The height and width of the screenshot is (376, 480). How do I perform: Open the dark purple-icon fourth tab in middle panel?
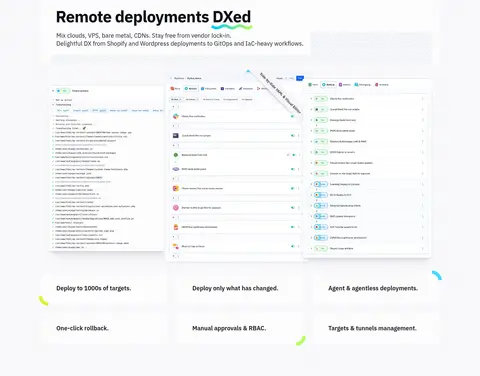228,89
